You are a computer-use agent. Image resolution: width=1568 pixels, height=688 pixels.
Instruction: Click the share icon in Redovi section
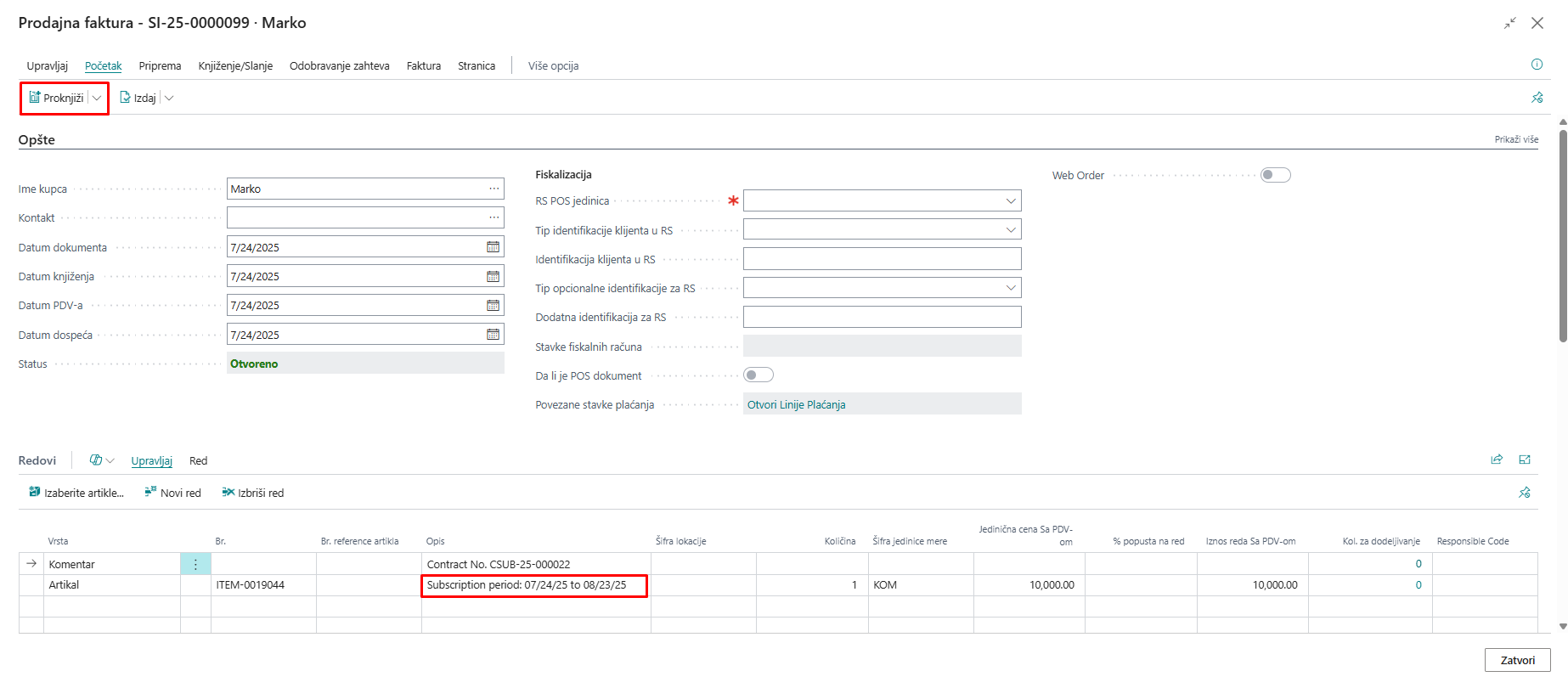tap(1497, 460)
